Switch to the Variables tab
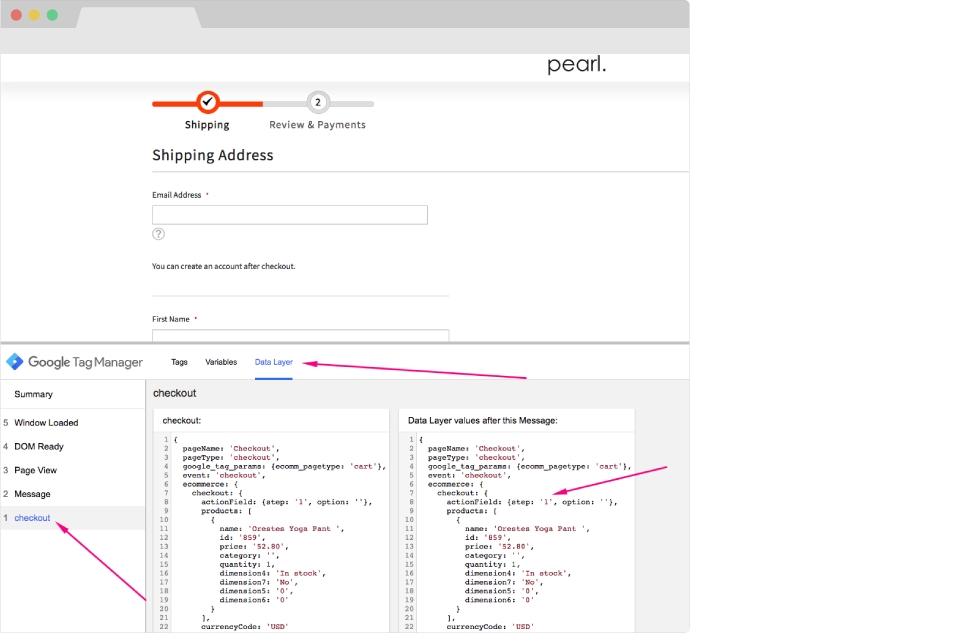 pyautogui.click(x=221, y=362)
